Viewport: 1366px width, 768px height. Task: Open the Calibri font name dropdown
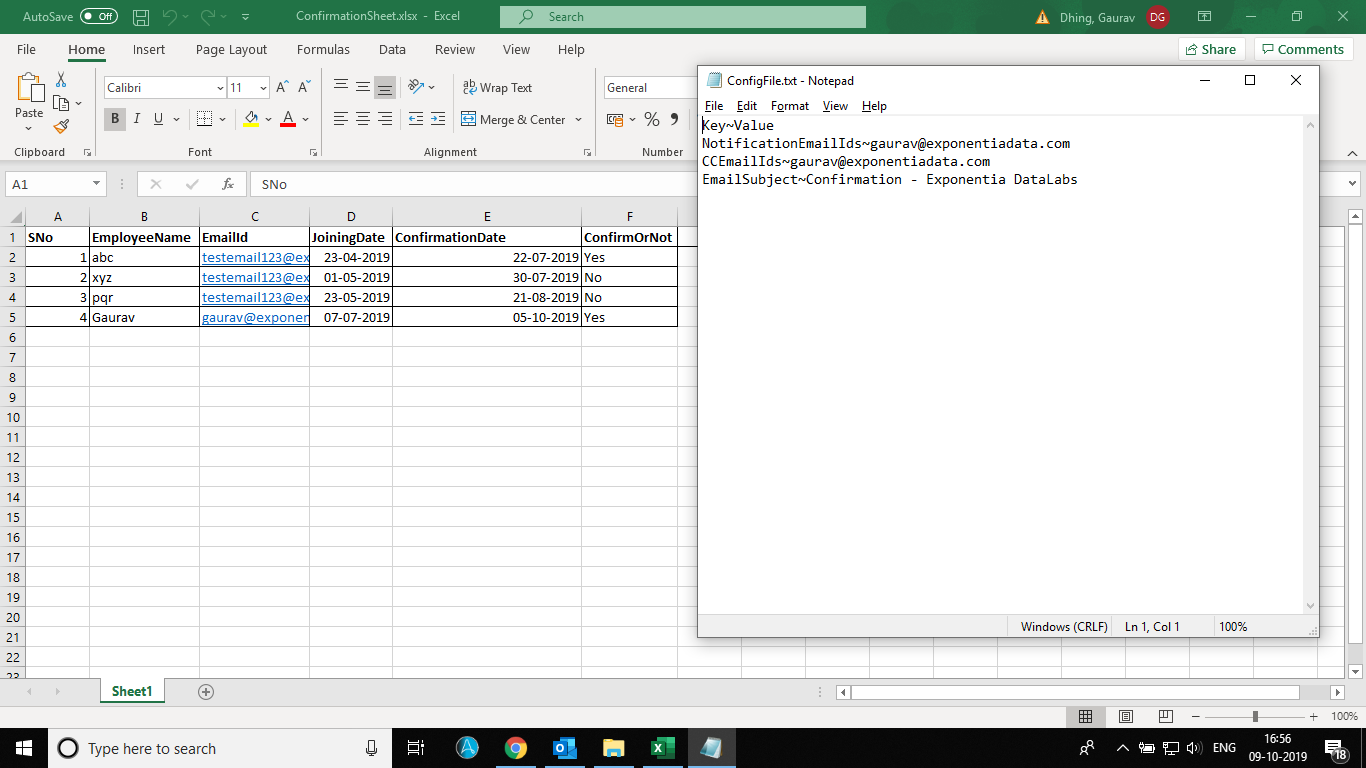pyautogui.click(x=220, y=88)
